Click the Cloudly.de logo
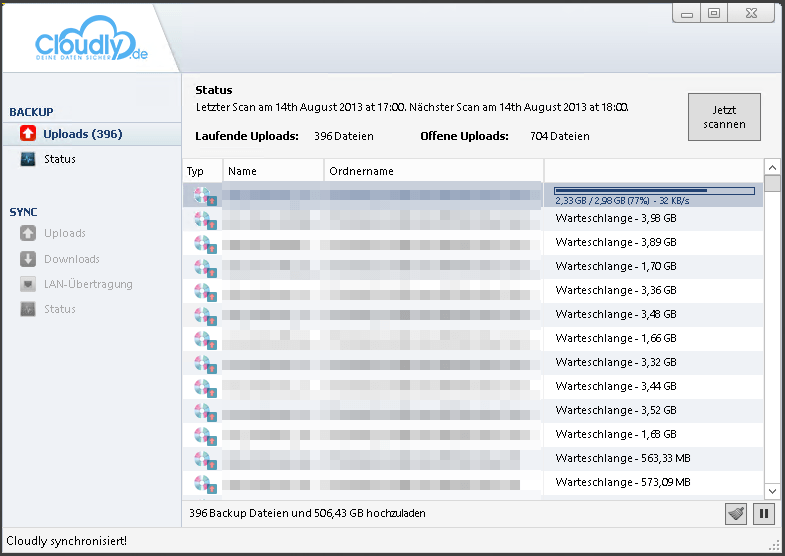The image size is (785, 556). [x=91, y=39]
